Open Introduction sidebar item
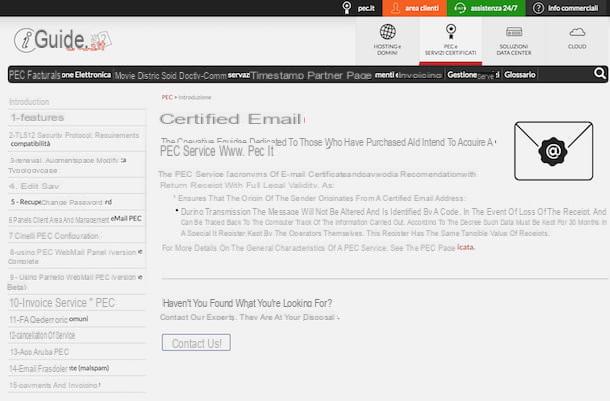Screen dimensions: 610x401 coord(29,102)
